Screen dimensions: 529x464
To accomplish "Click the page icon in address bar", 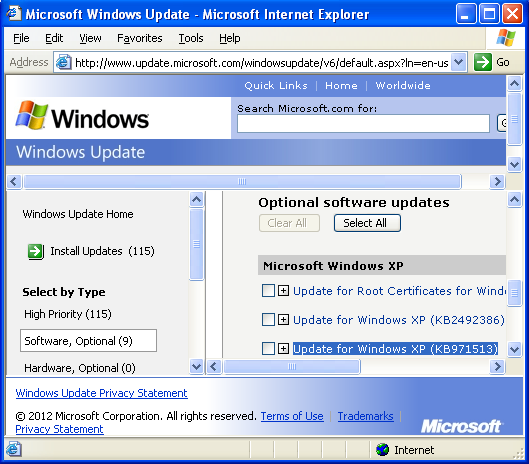I will pos(63,62).
